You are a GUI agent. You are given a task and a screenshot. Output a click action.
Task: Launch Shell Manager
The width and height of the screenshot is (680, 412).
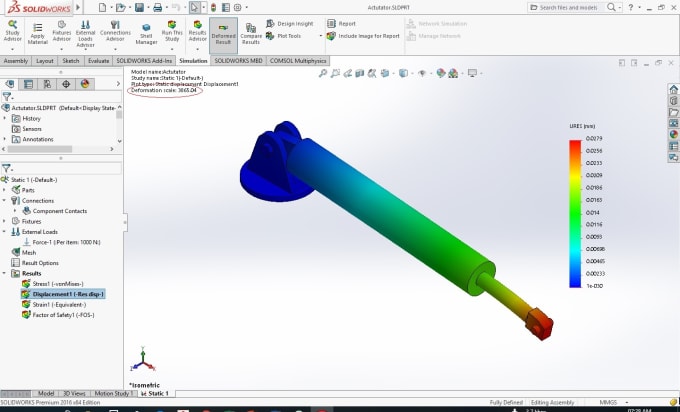tap(146, 34)
